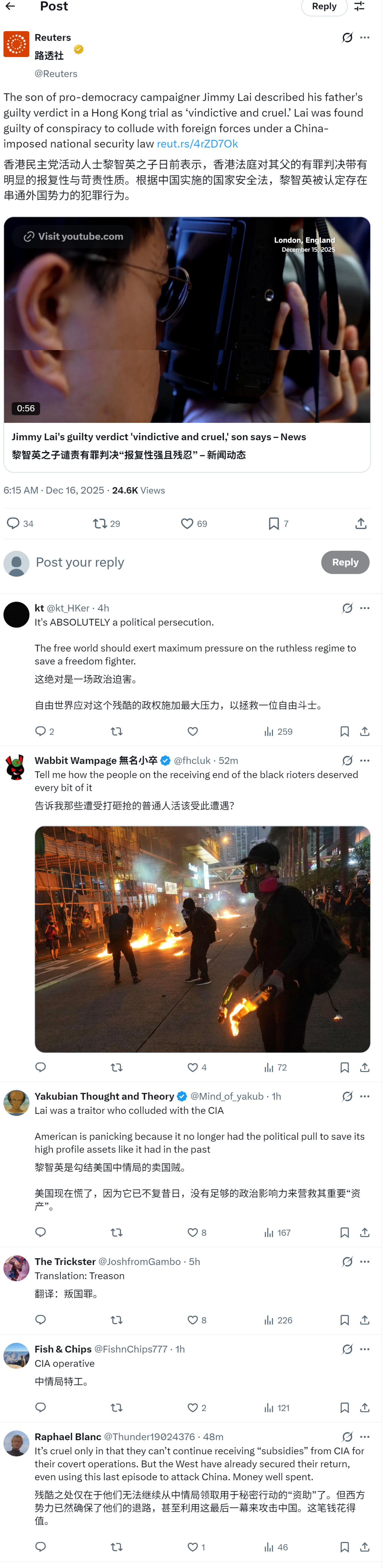Open more options on Reuters post

[x=370, y=38]
